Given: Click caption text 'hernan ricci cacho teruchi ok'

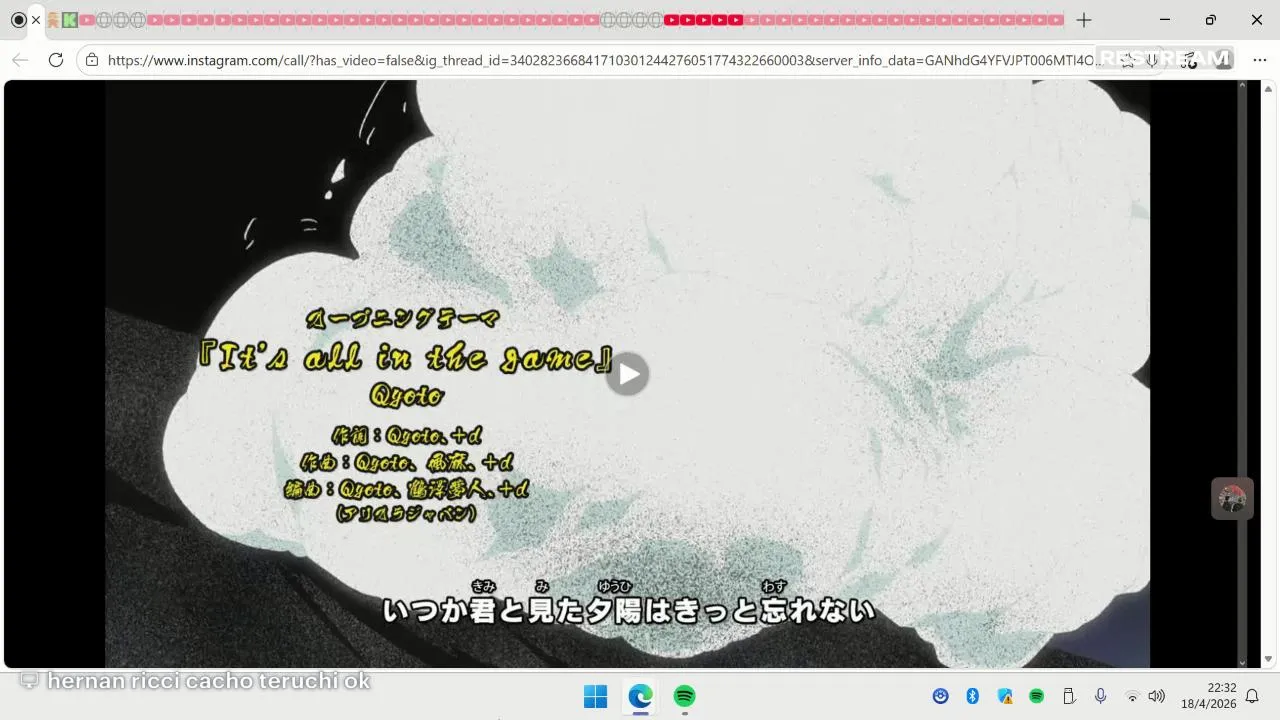Looking at the screenshot, I should click(x=209, y=681).
